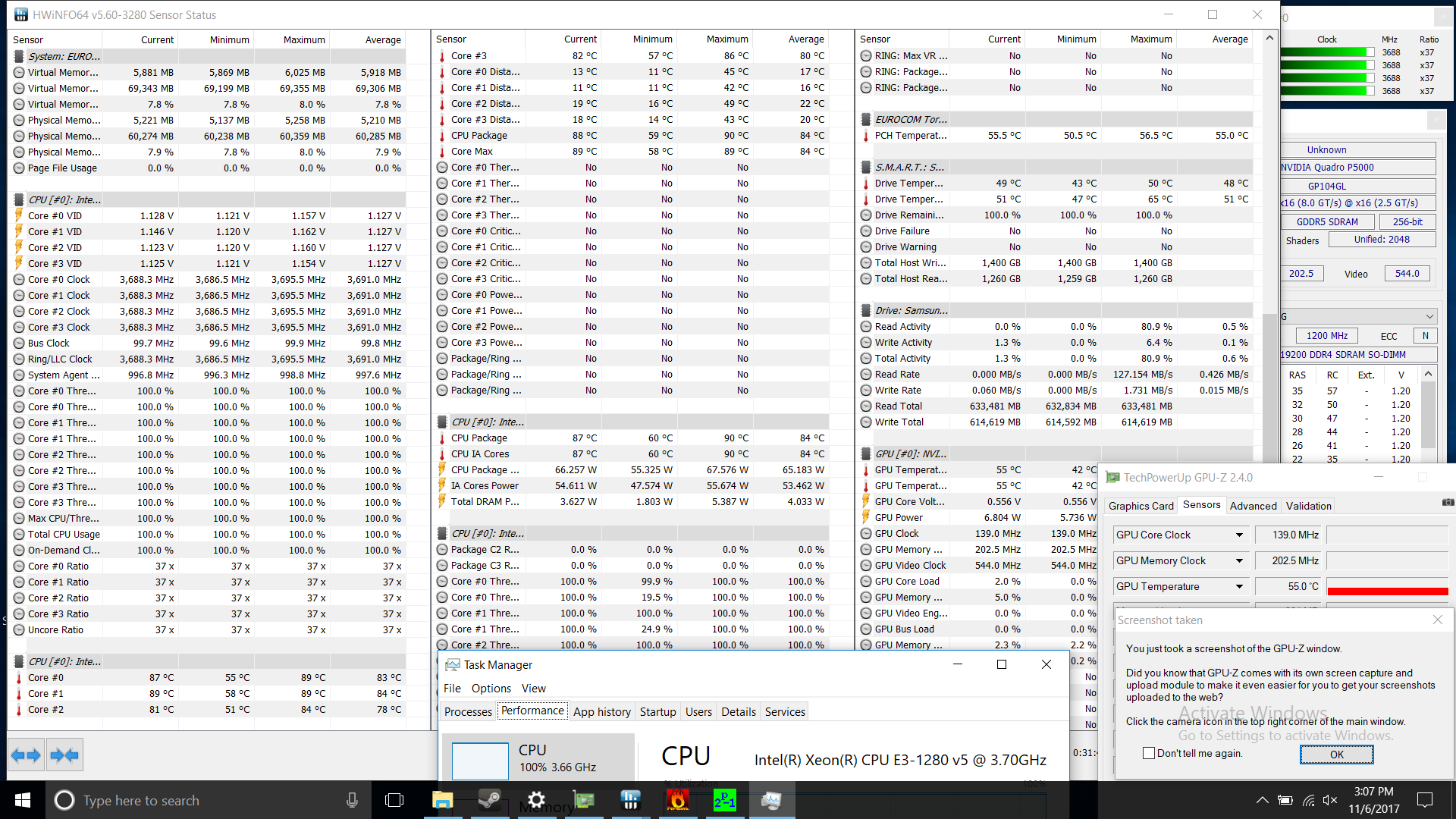Check the Don't tell me again box
1456x819 pixels.
[x=1148, y=753]
